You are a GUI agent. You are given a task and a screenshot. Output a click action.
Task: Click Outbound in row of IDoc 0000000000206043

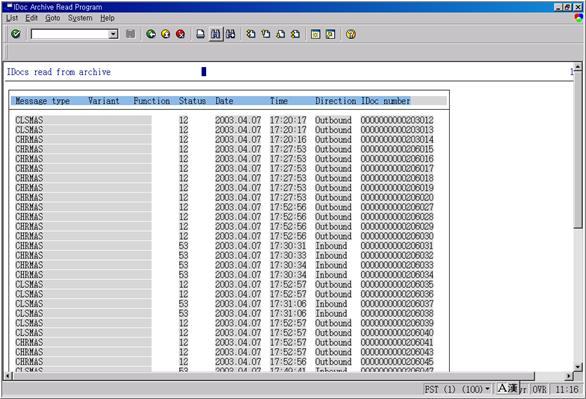(333, 352)
